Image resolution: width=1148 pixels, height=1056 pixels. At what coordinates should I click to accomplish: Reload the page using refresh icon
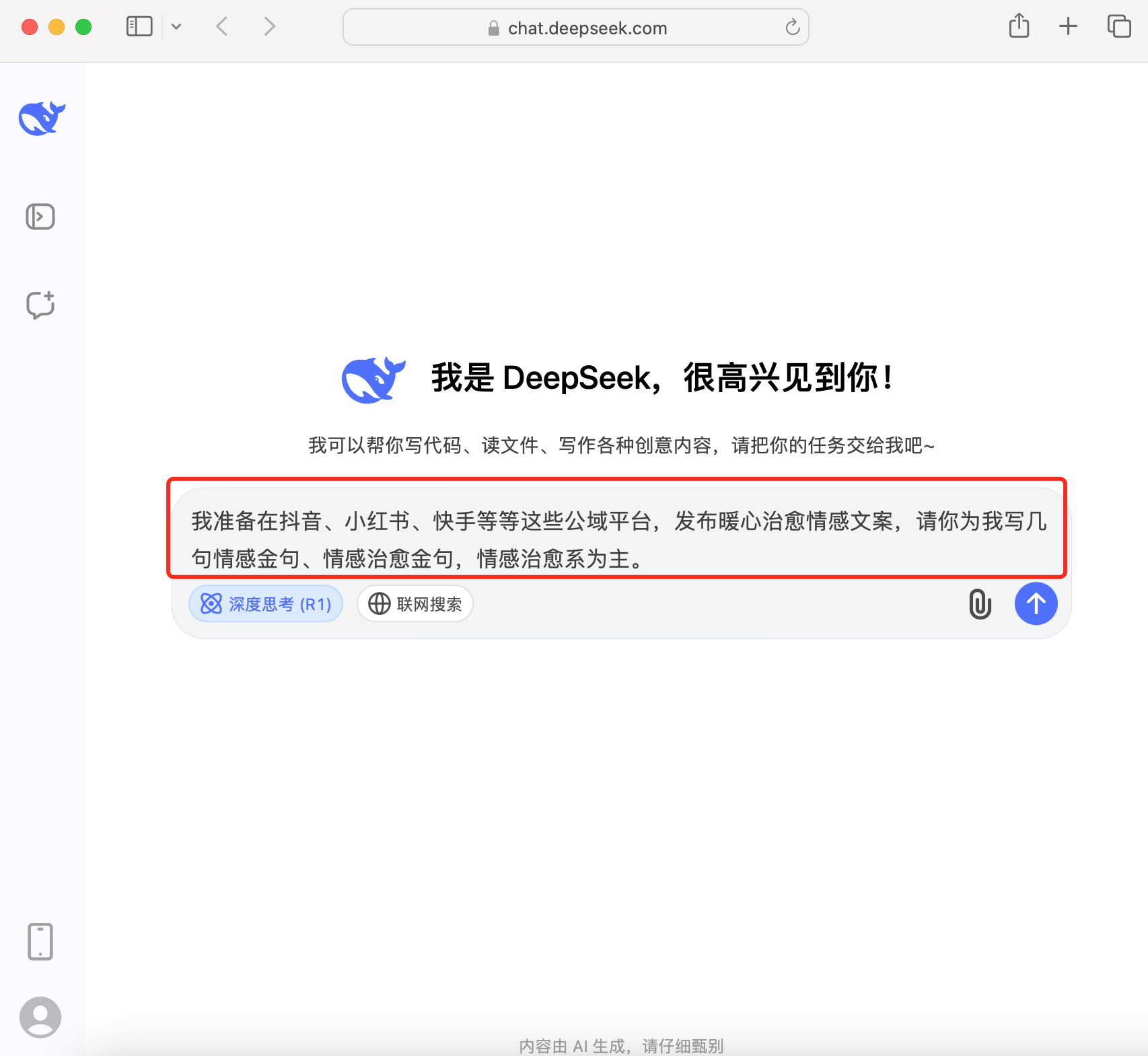(x=793, y=27)
